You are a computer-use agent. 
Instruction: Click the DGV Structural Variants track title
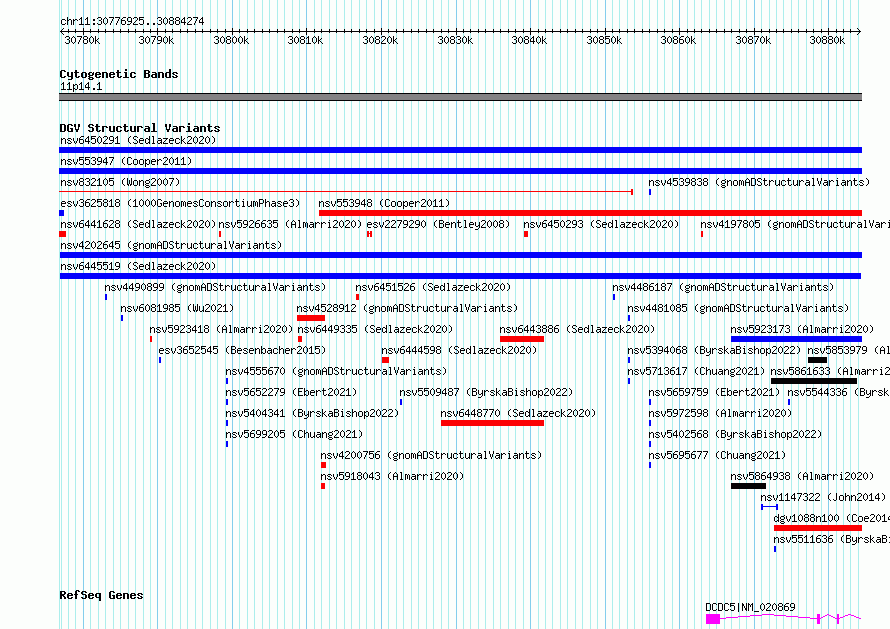pyautogui.click(x=140, y=128)
